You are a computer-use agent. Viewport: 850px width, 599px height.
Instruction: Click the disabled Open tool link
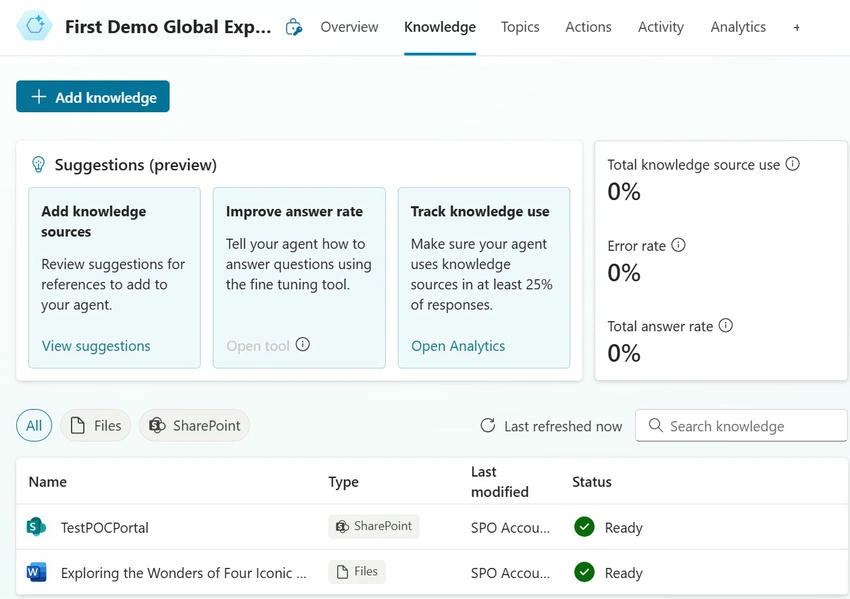[x=258, y=346]
